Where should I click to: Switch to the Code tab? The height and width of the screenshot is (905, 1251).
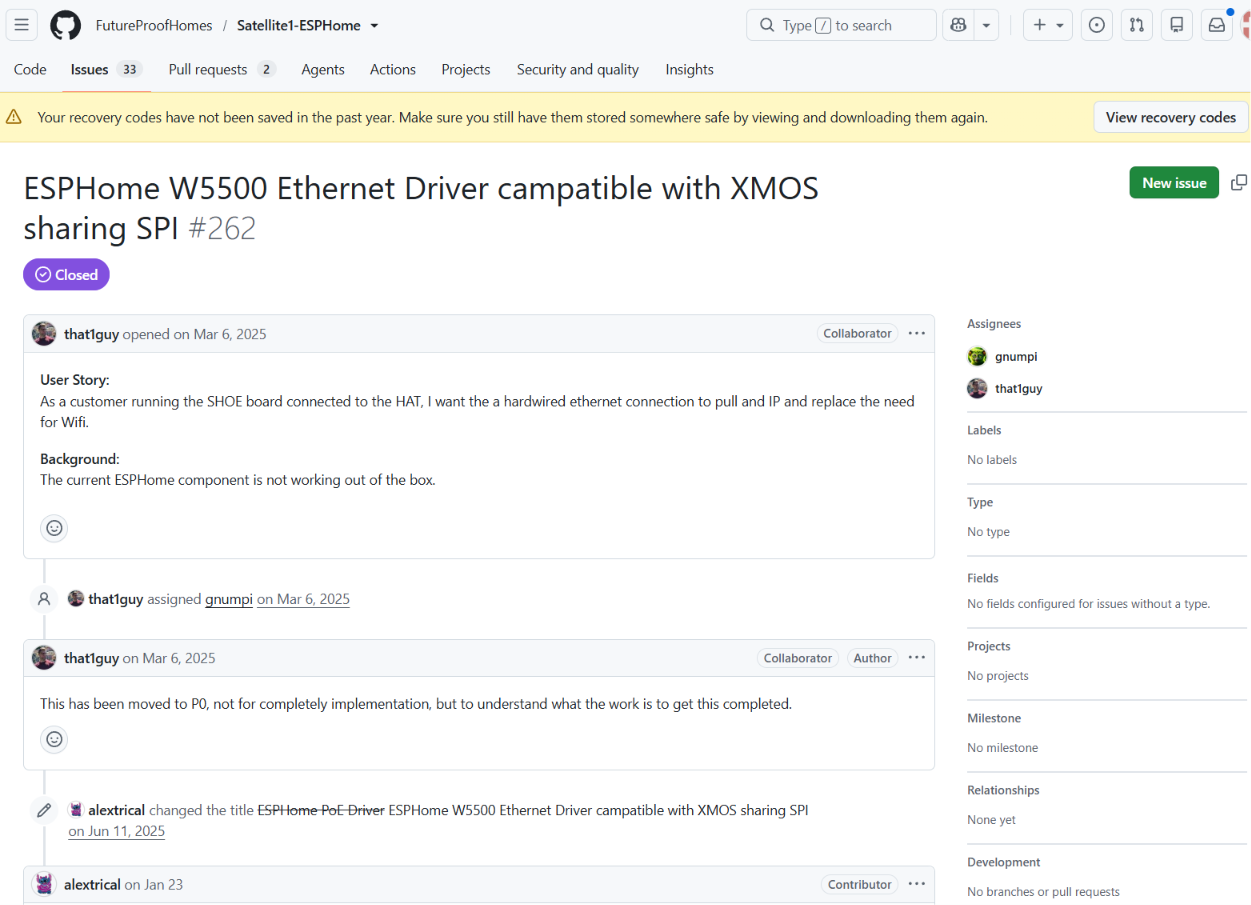[x=30, y=69]
